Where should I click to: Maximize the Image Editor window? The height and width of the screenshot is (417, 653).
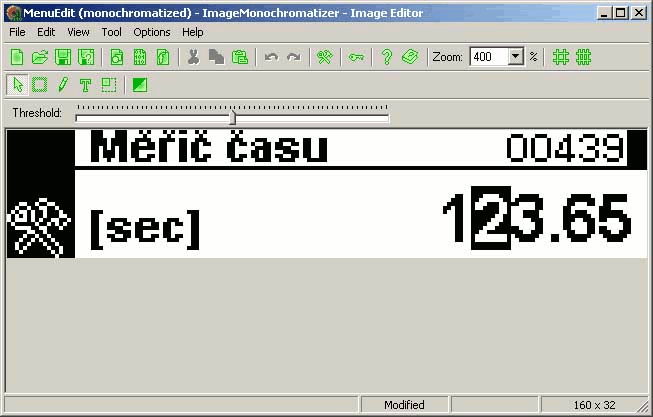click(621, 13)
